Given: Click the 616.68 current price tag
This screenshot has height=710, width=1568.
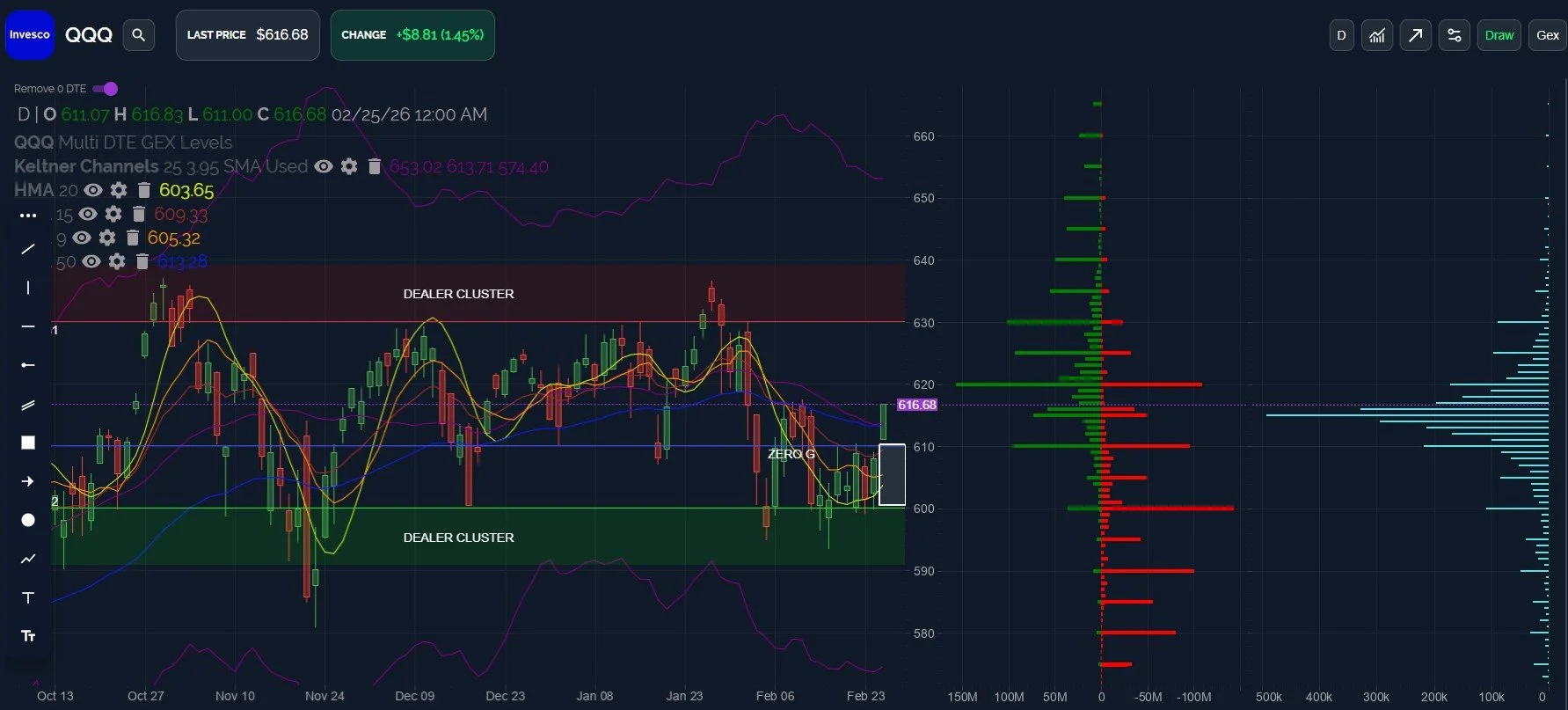Looking at the screenshot, I should [x=917, y=405].
